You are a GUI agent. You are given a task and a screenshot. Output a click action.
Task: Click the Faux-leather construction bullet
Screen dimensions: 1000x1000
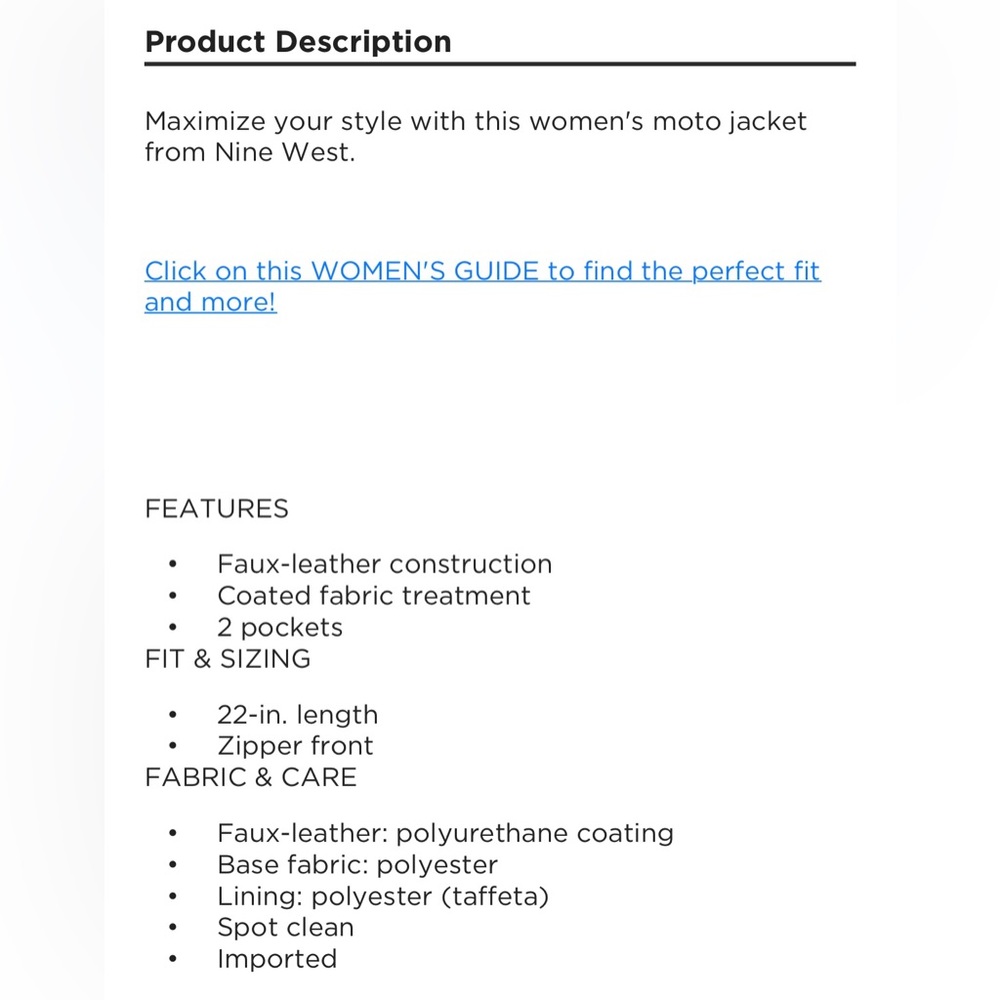point(385,564)
